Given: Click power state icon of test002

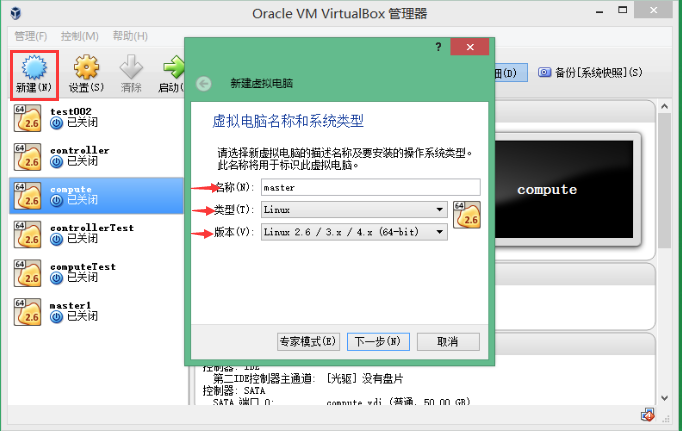Looking at the screenshot, I should (x=57, y=124).
